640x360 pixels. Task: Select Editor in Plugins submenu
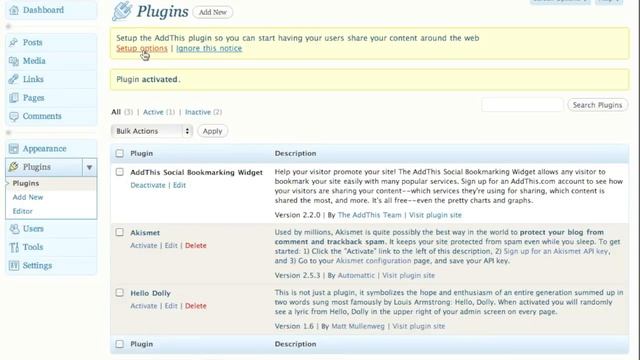point(22,211)
